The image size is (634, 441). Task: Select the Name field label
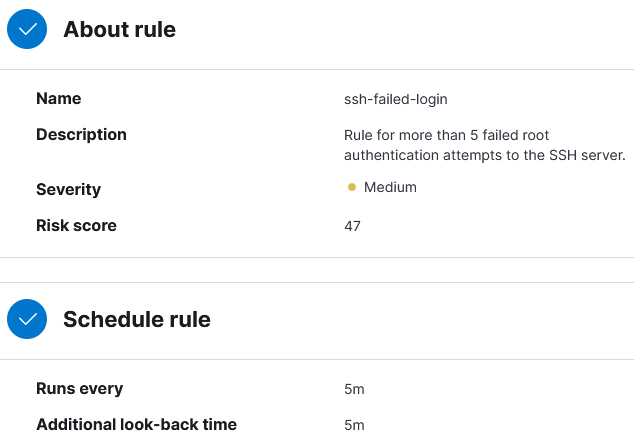click(x=59, y=99)
